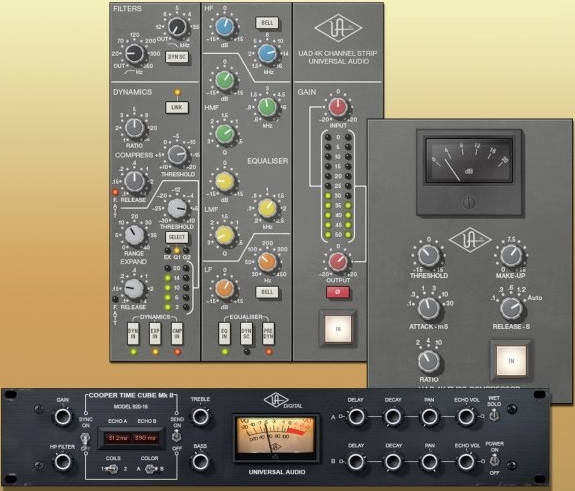
Task: Click the compressor THRESHOLD knob on channel strip
Action: (177, 154)
